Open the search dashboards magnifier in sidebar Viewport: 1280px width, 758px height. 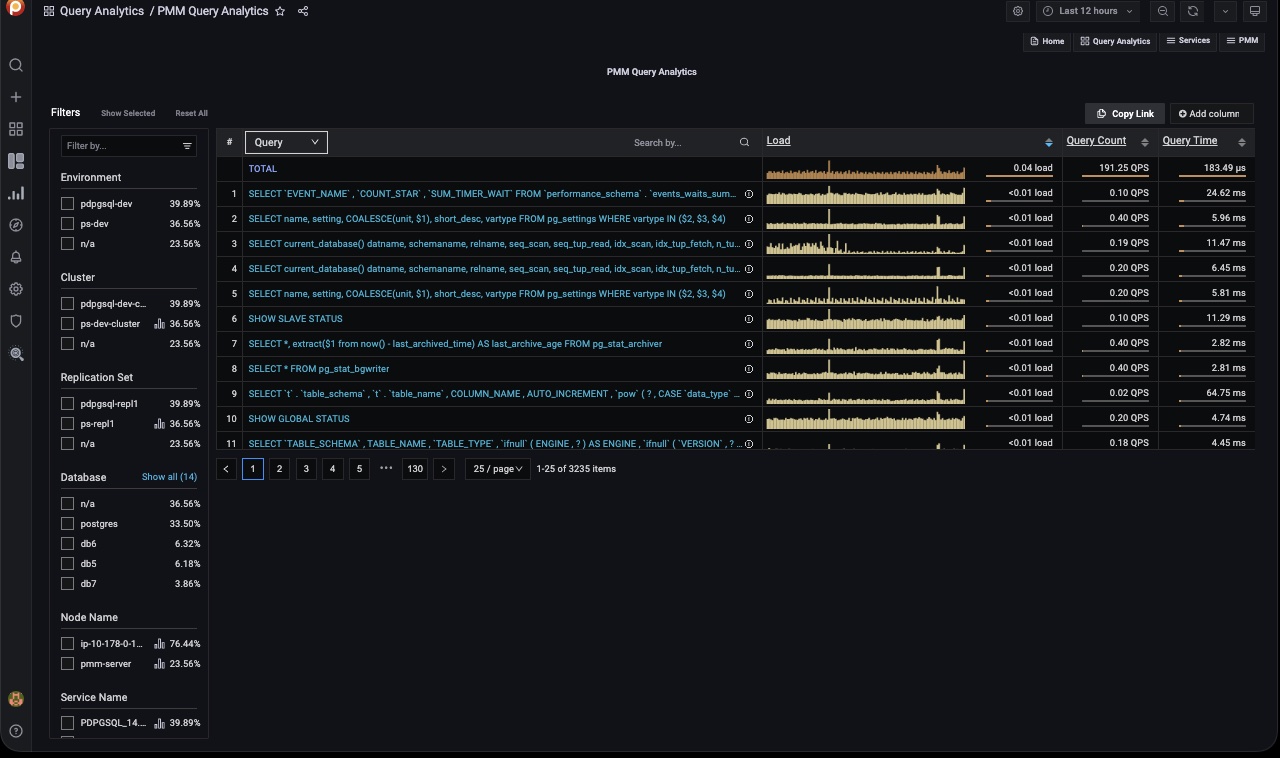coord(16,65)
